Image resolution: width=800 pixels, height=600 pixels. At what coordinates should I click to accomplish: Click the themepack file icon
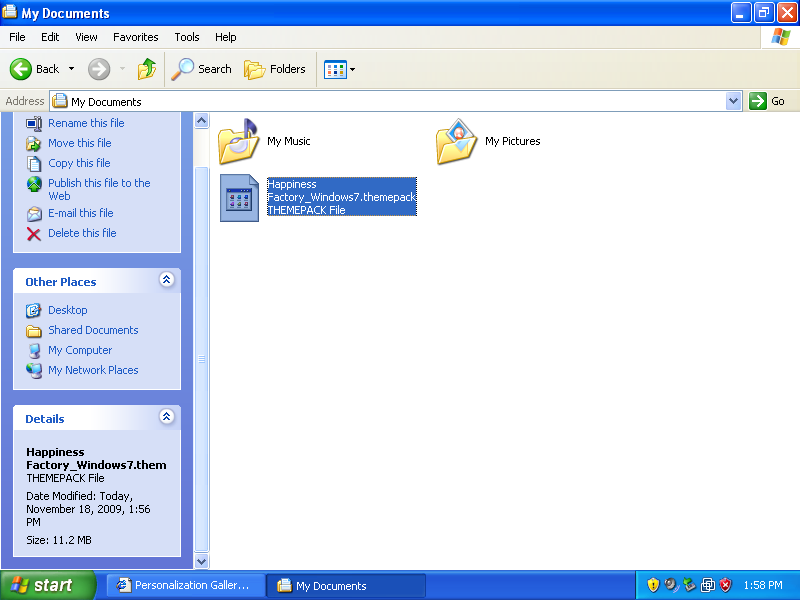(239, 198)
